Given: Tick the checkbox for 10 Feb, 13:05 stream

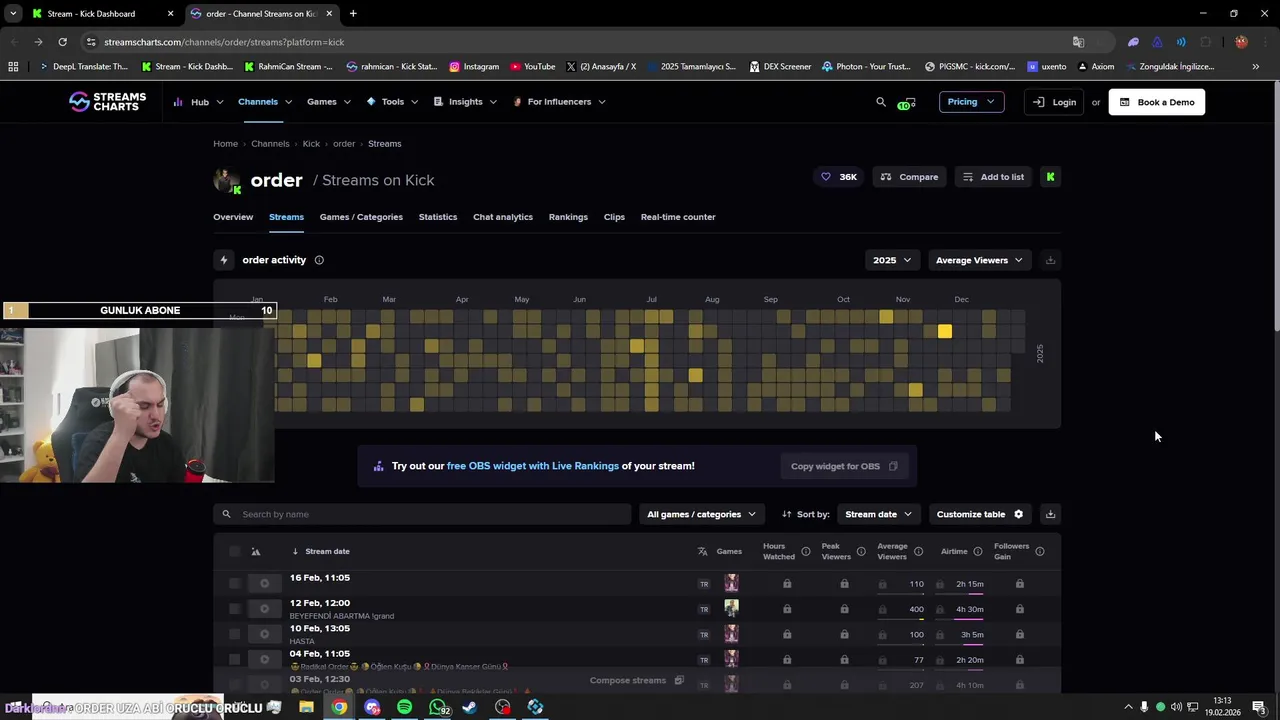Looking at the screenshot, I should pos(234,634).
